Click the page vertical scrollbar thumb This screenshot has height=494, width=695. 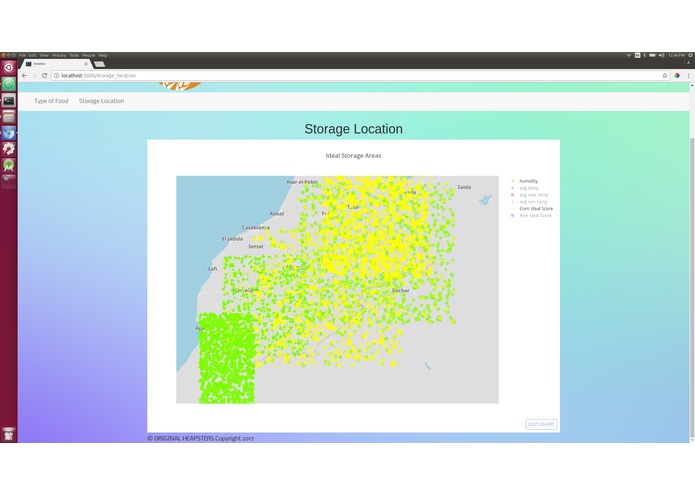(x=692, y=288)
